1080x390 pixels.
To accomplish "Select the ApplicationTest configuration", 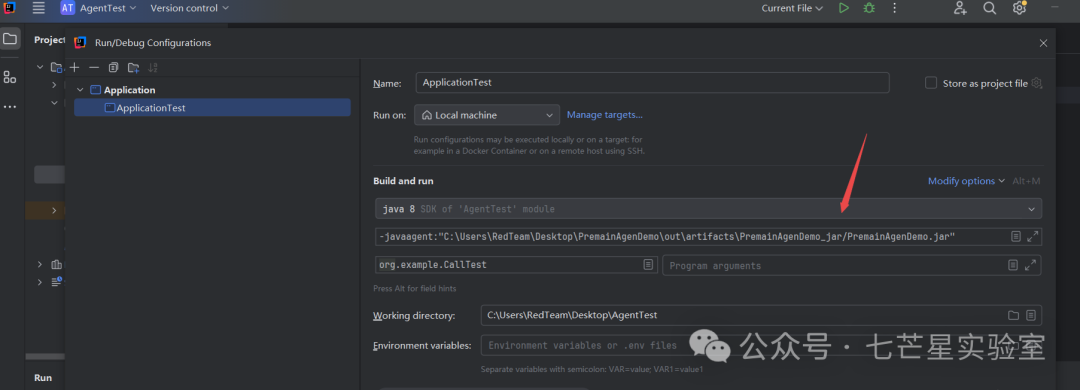I will click(212, 107).
